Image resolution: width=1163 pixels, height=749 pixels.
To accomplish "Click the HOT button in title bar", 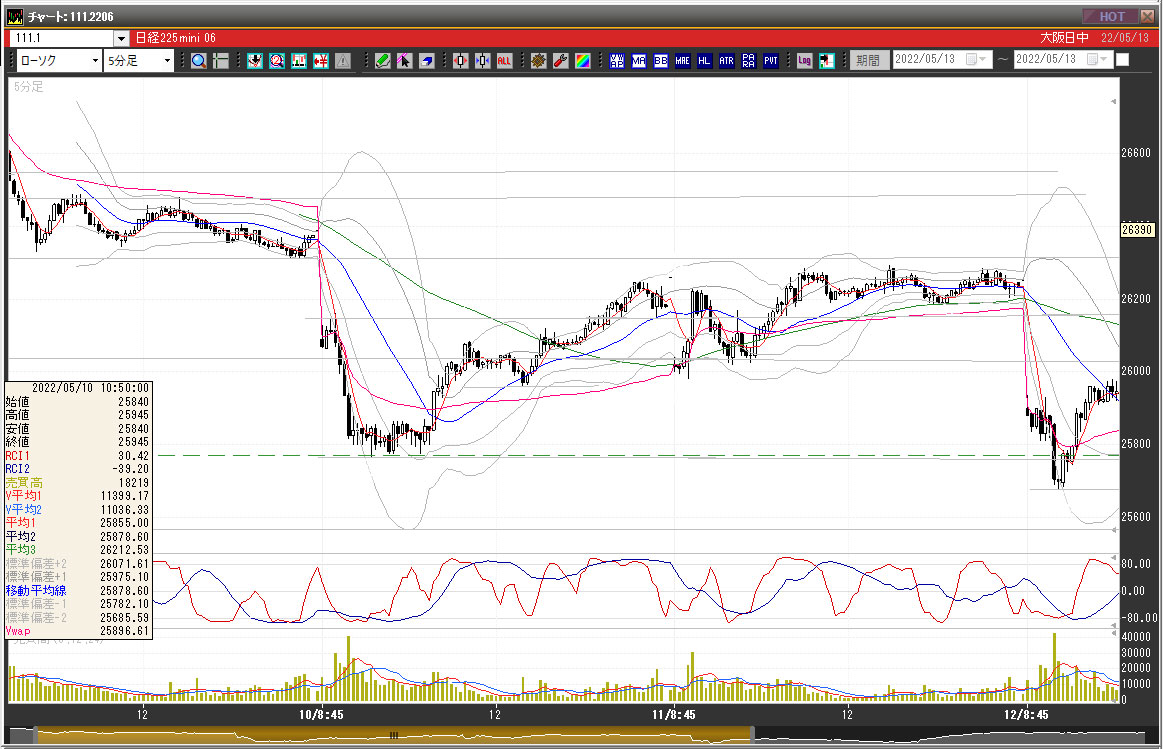I will click(1111, 16).
